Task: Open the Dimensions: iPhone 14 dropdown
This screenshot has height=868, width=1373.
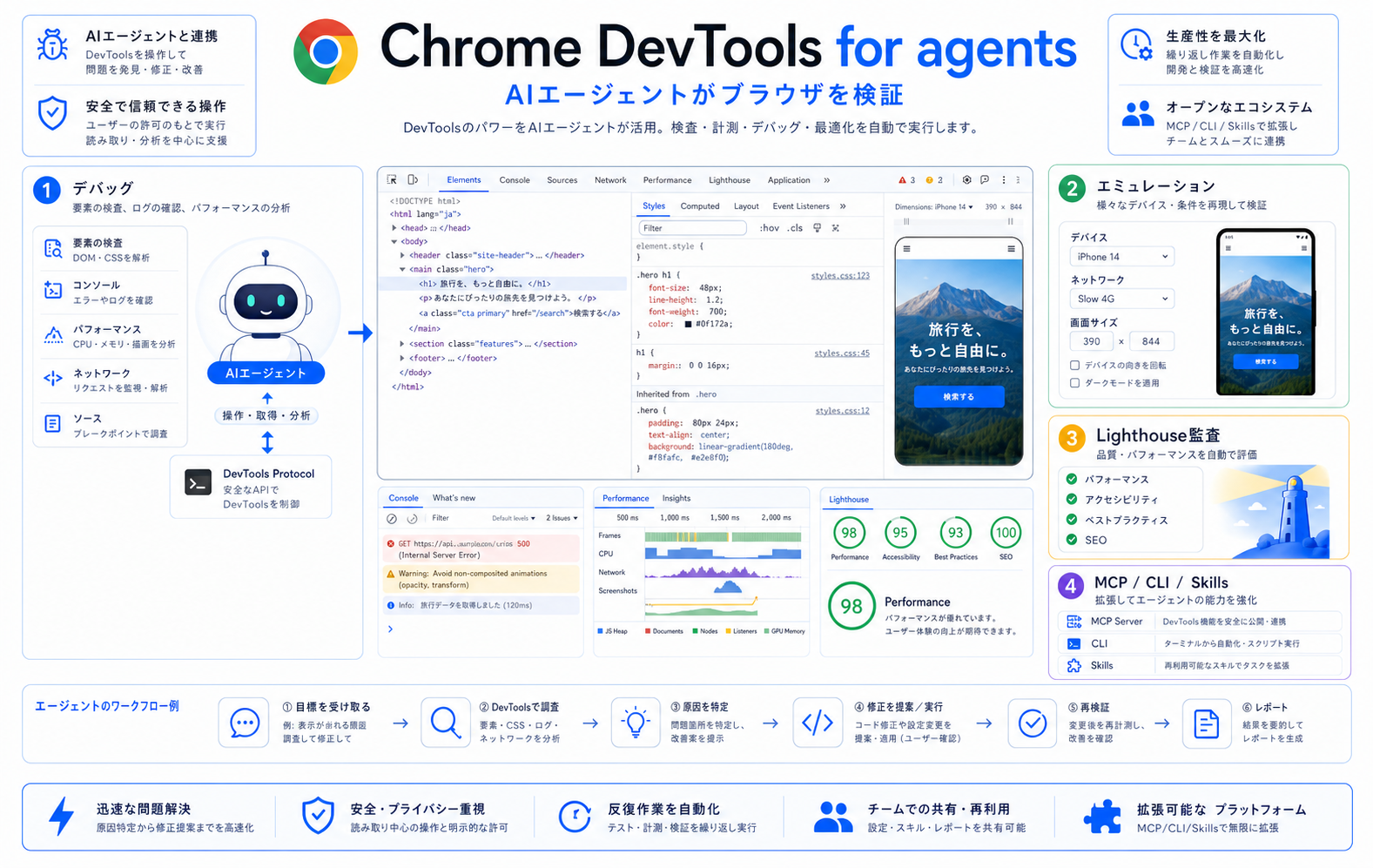Action: coord(933,207)
